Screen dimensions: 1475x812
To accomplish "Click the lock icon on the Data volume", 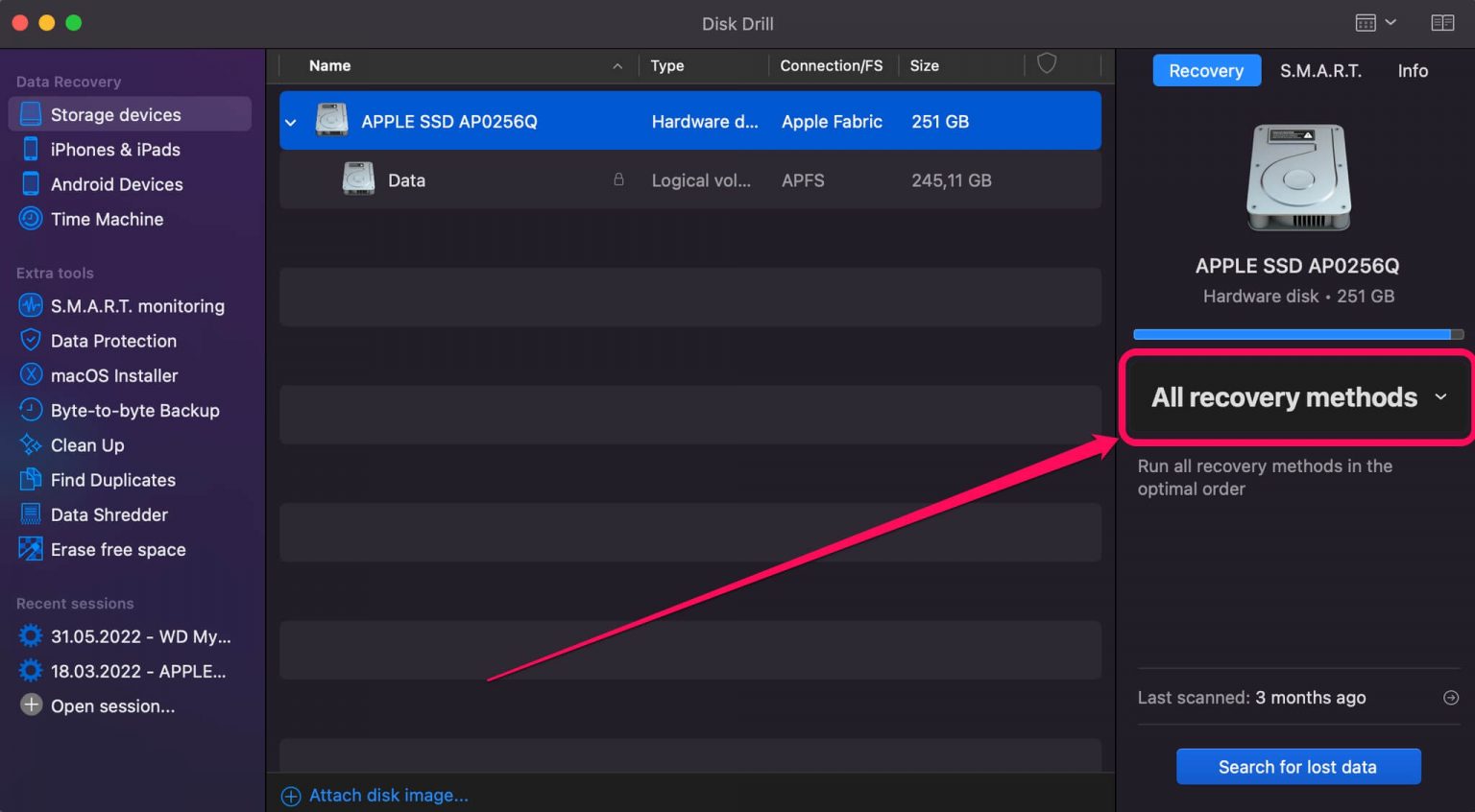I will click(618, 179).
